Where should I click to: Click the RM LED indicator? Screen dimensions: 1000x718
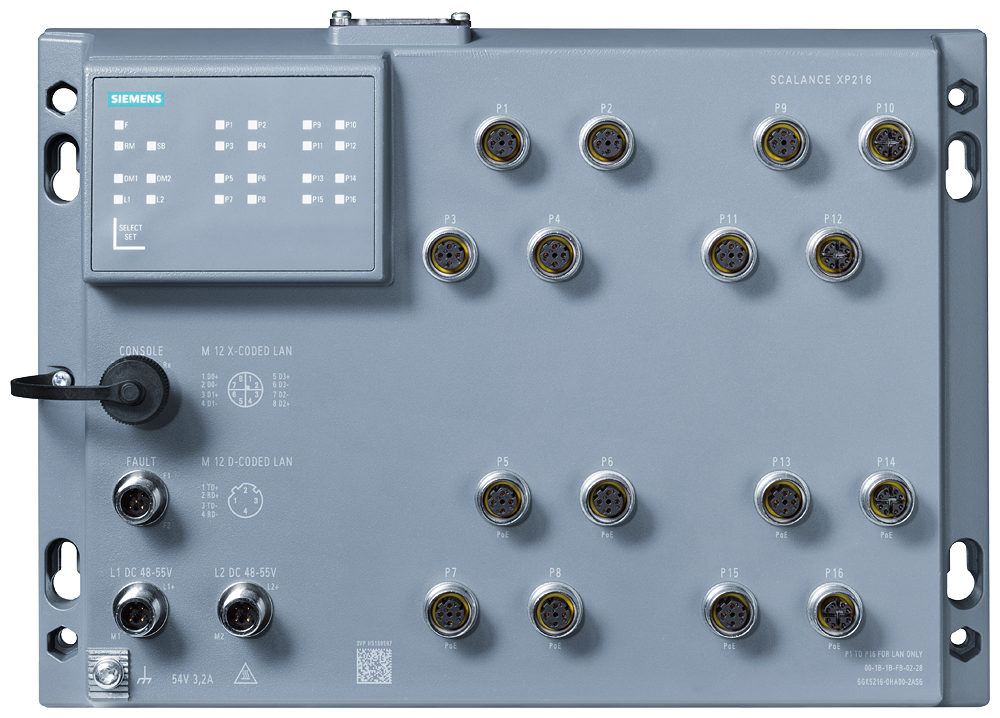click(119, 146)
